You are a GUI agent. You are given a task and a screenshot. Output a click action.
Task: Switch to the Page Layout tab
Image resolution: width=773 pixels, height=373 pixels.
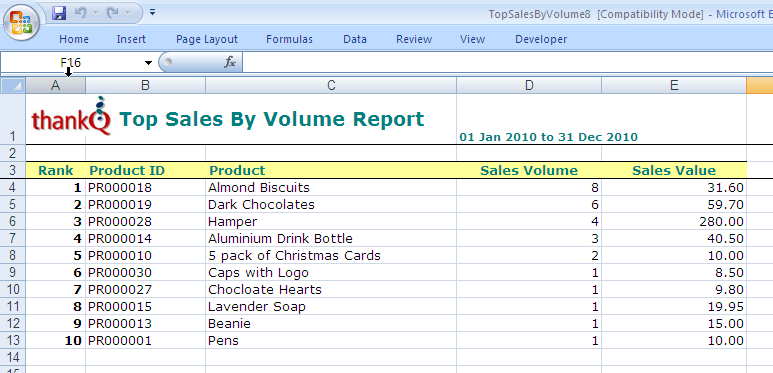pos(207,39)
